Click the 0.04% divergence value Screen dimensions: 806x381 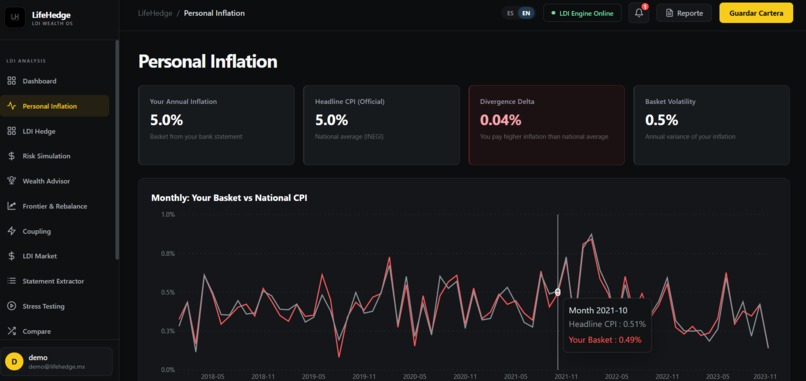tap(500, 120)
